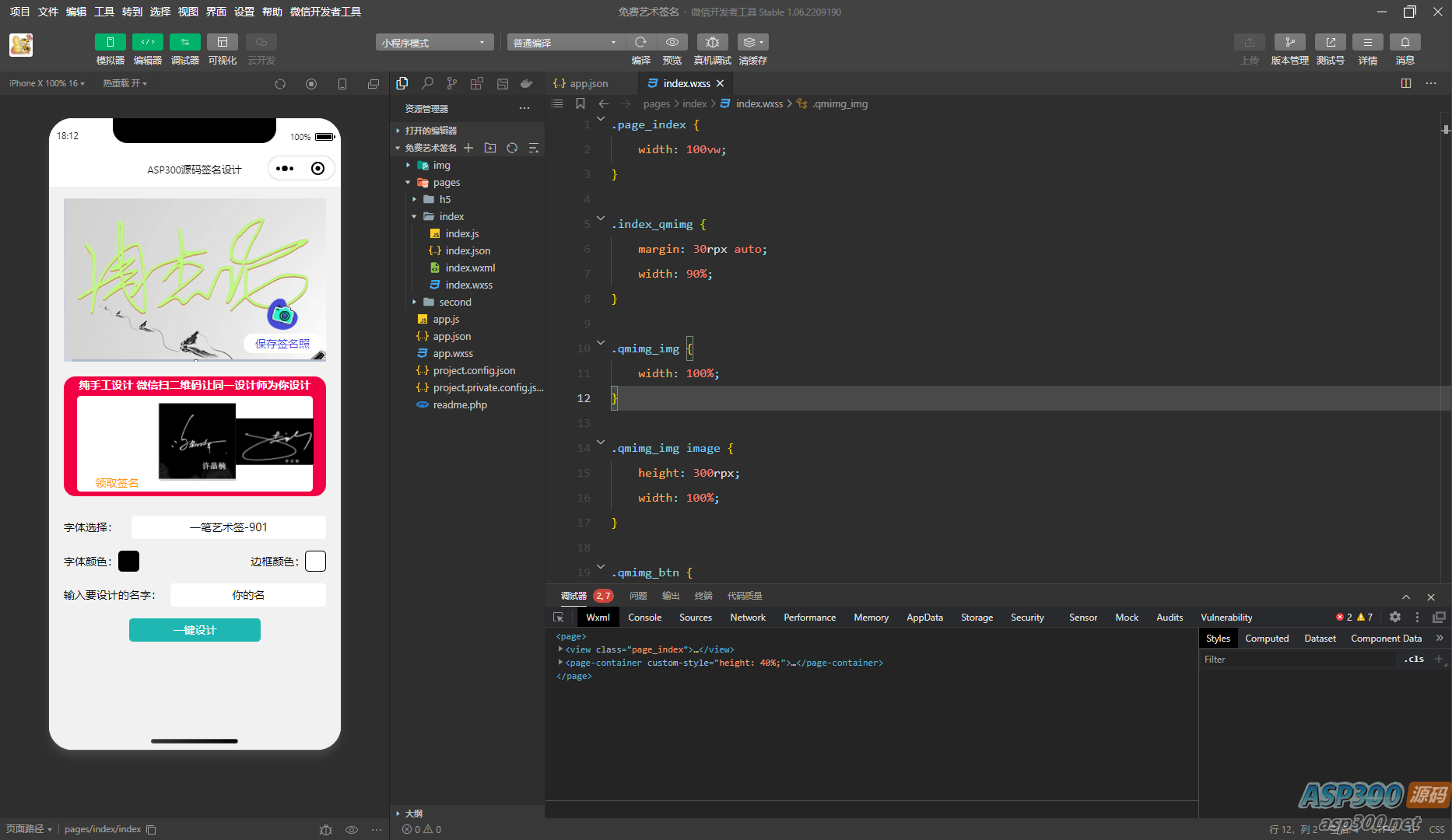Click the Styles filter field
The height and width of the screenshot is (840, 1452).
pyautogui.click(x=1299, y=660)
